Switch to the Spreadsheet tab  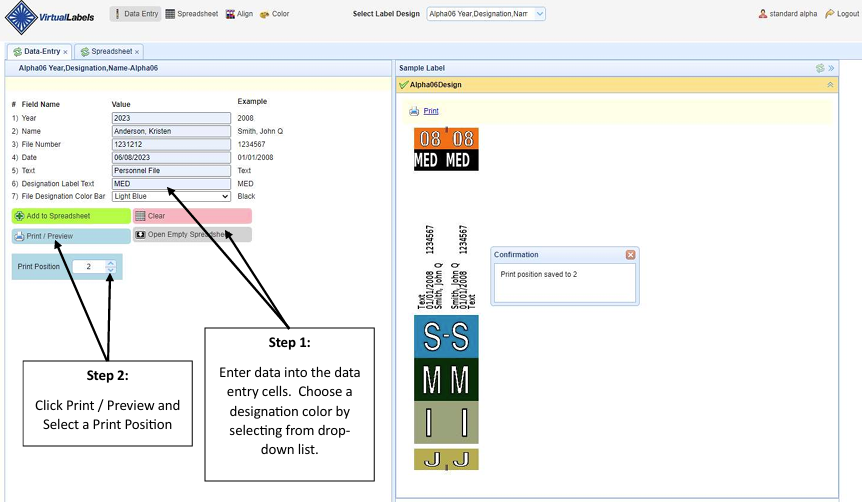(x=106, y=51)
